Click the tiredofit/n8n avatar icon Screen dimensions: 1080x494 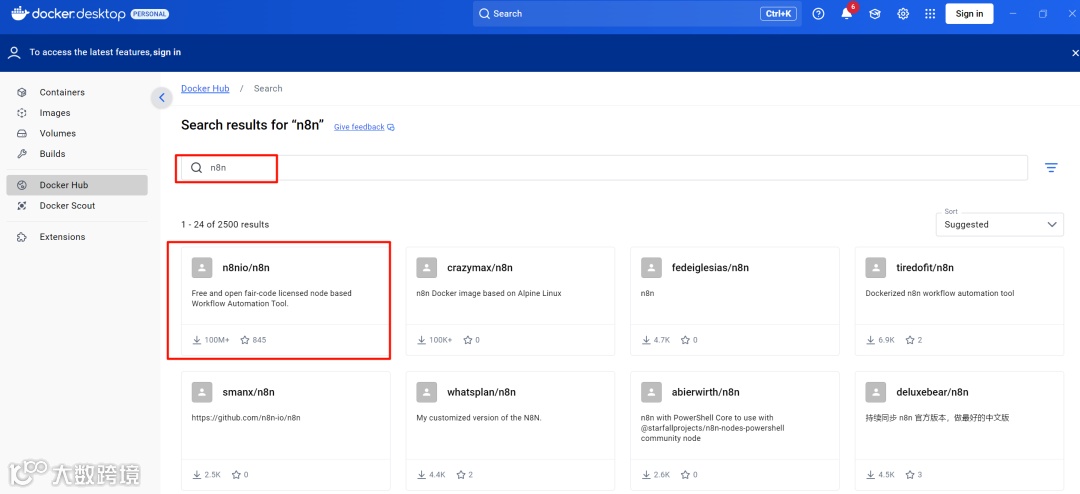coord(876,268)
